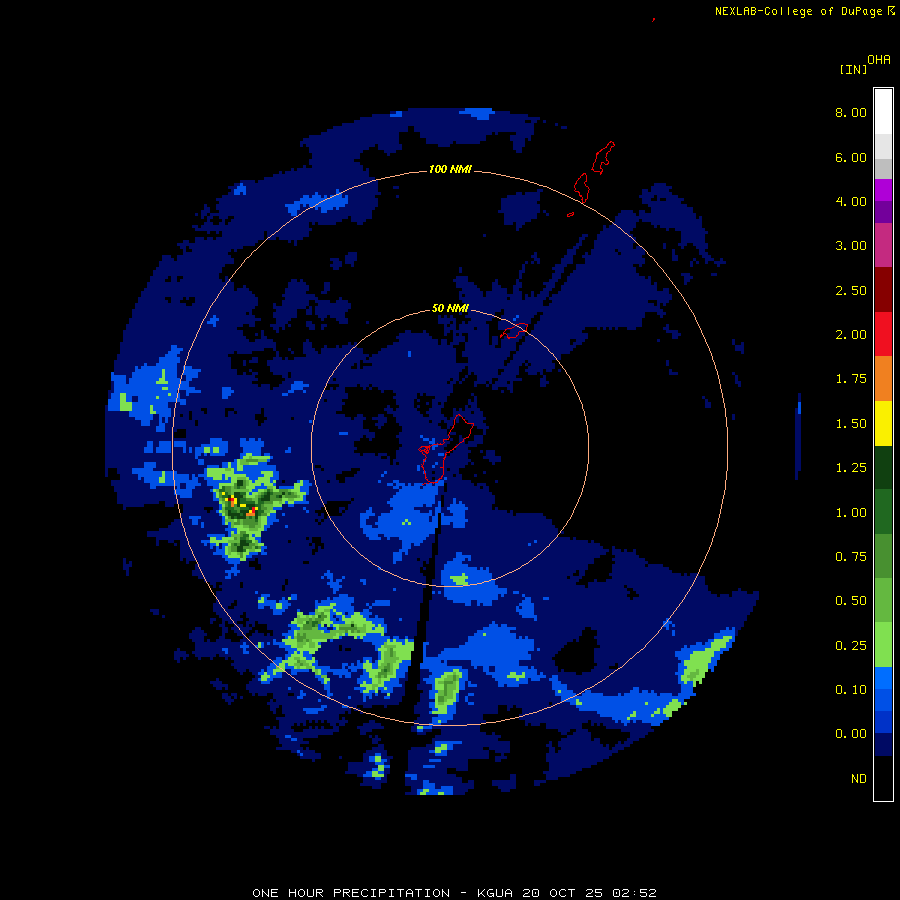The image size is (900, 900).
Task: Select the bright red legend swatch
Action: click(883, 335)
